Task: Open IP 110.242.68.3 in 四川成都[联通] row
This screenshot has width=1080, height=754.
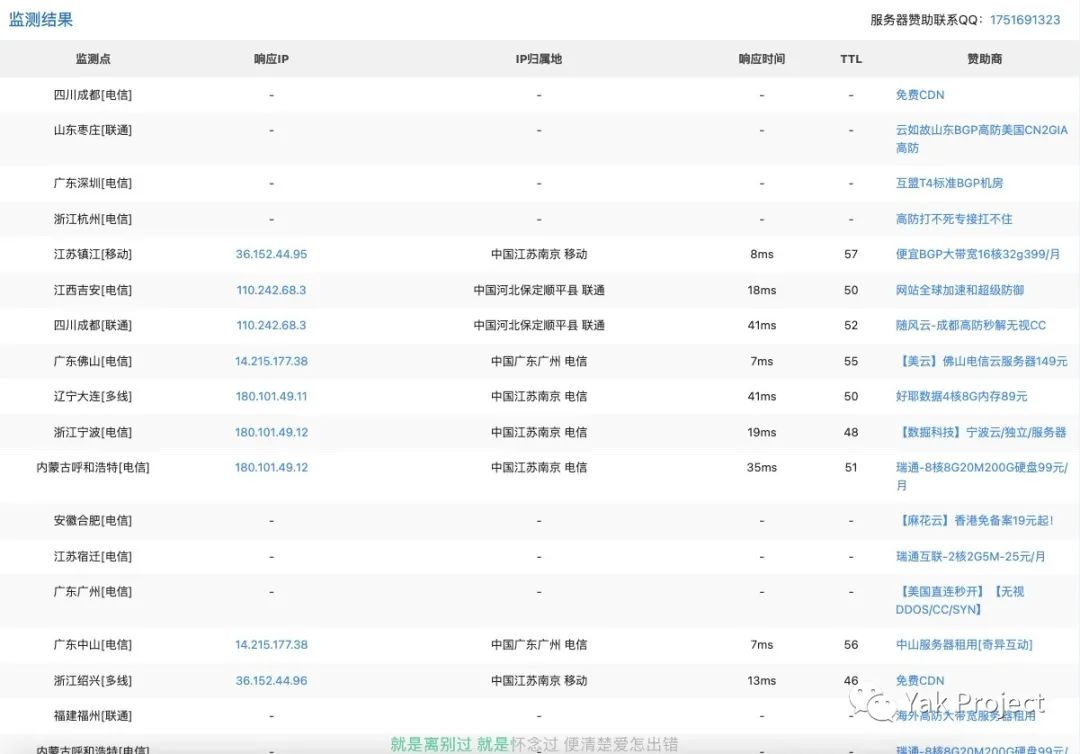Action: (271, 325)
